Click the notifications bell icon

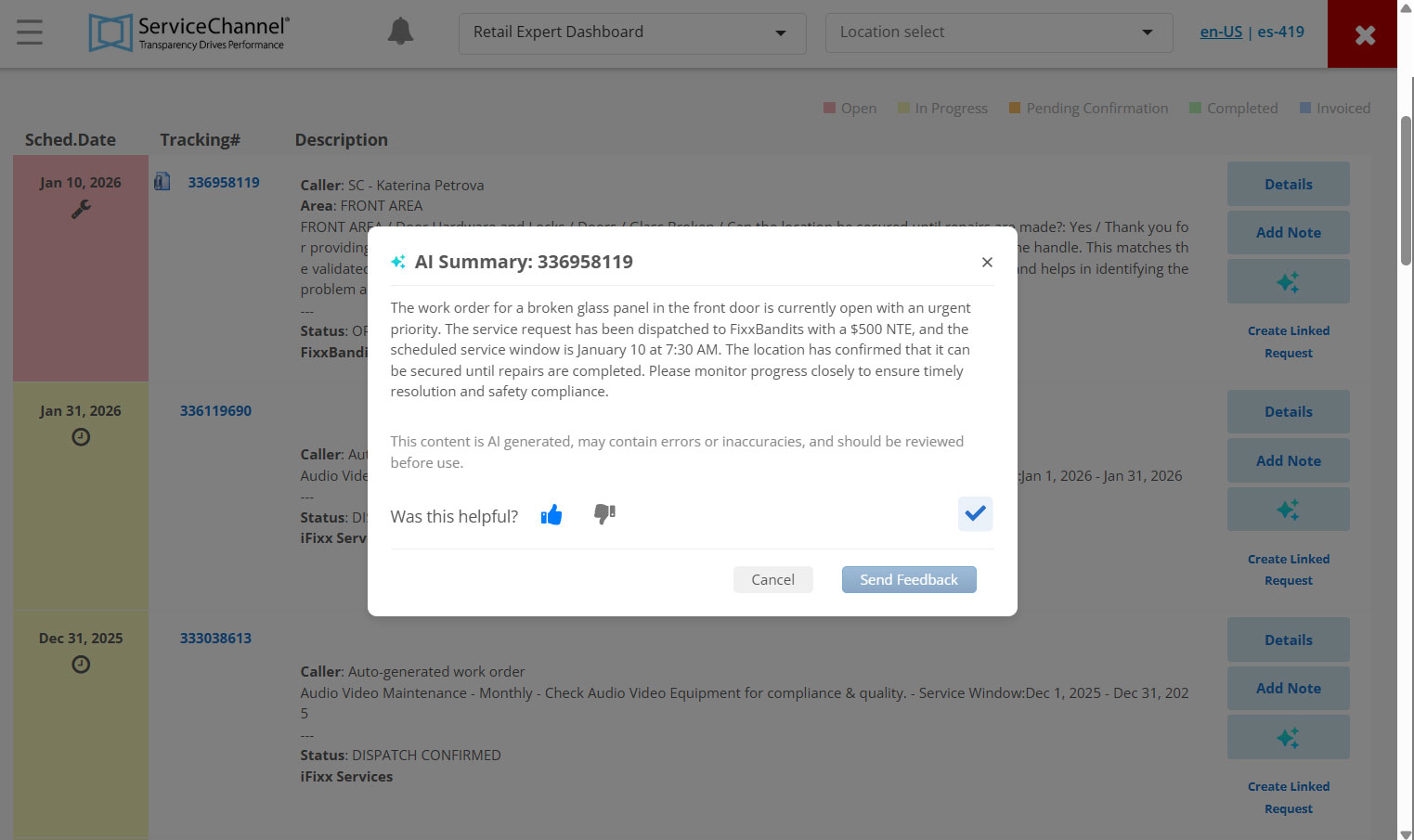tap(400, 32)
